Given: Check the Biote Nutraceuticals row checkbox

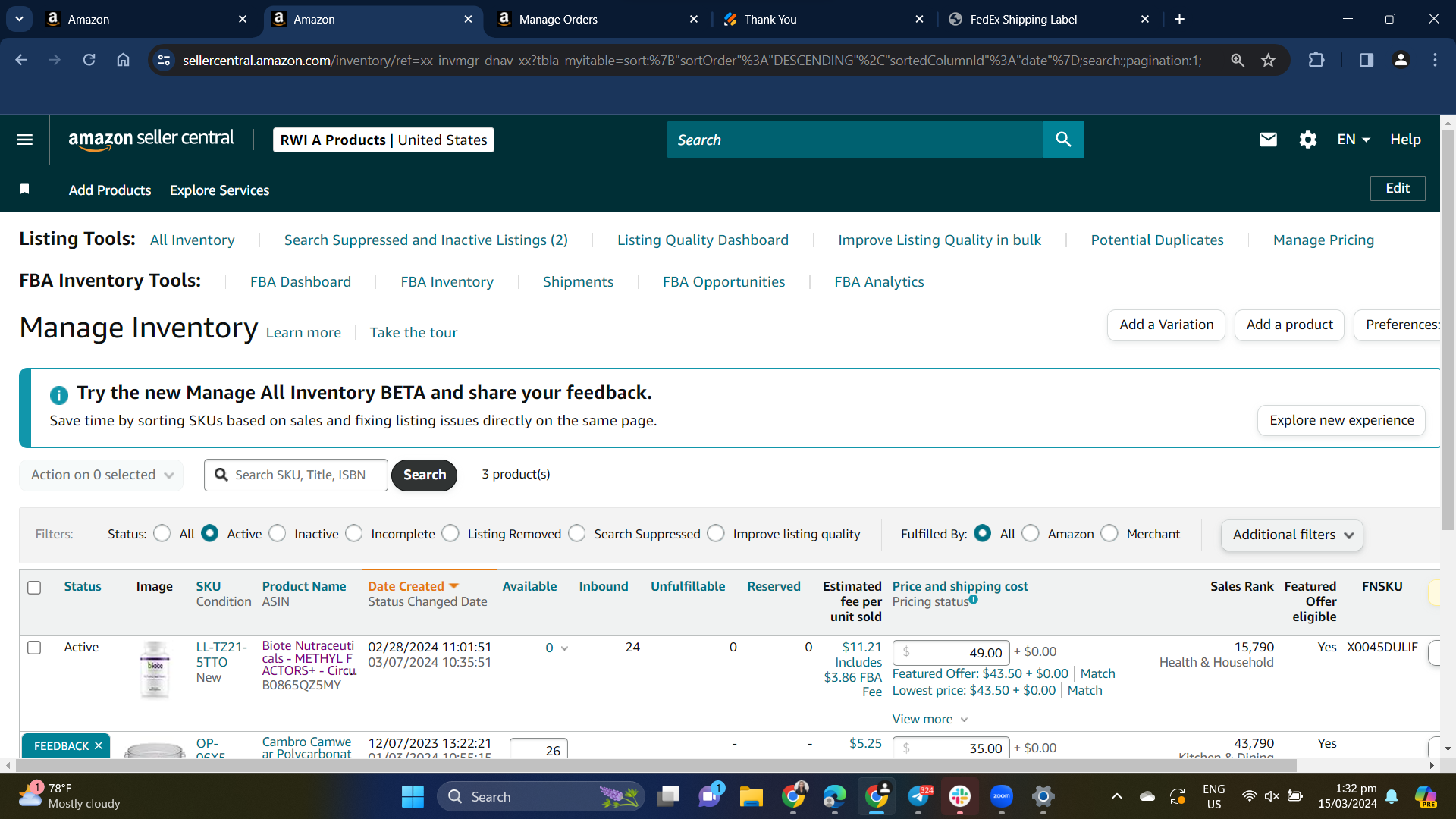Looking at the screenshot, I should click(34, 648).
